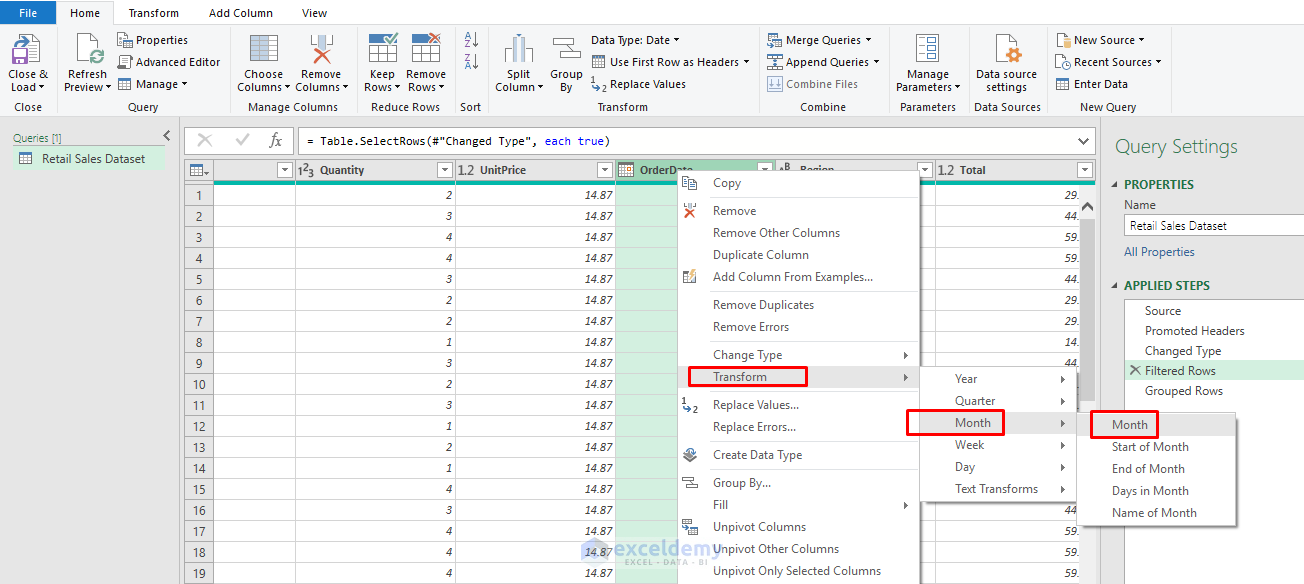Click the Choose Columns icon
This screenshot has height=584, width=1304.
pyautogui.click(x=264, y=50)
